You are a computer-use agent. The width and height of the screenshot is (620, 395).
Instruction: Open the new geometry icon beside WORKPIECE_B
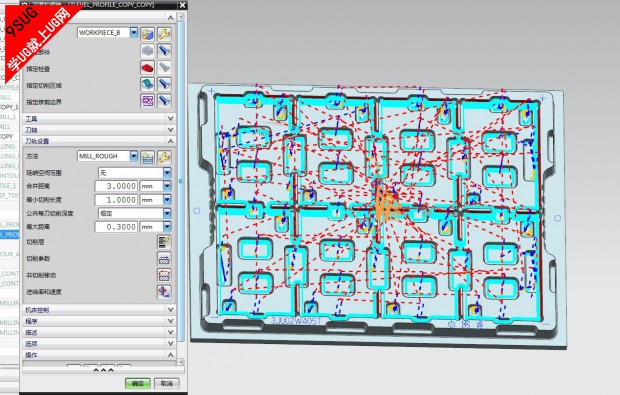(147, 34)
